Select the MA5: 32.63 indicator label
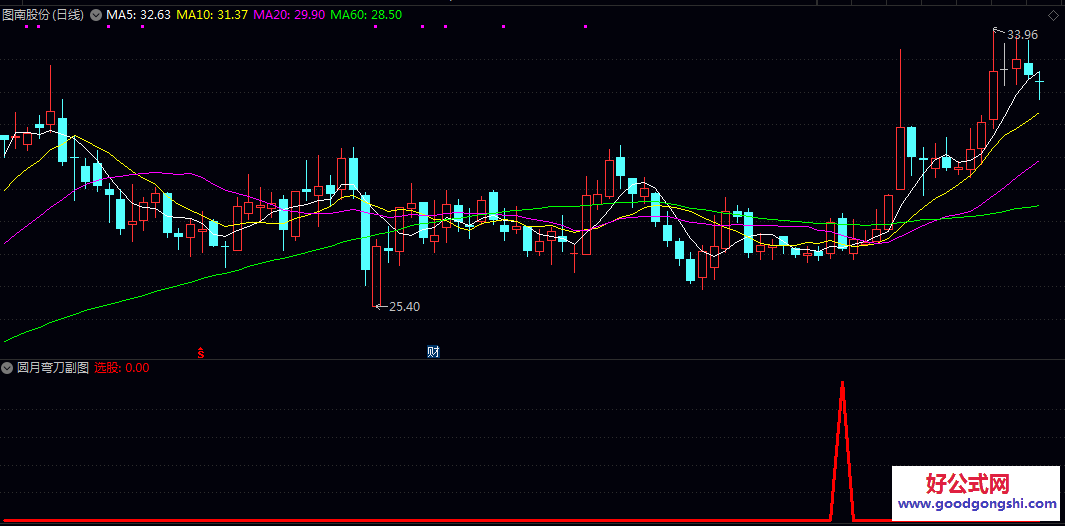 click(138, 14)
